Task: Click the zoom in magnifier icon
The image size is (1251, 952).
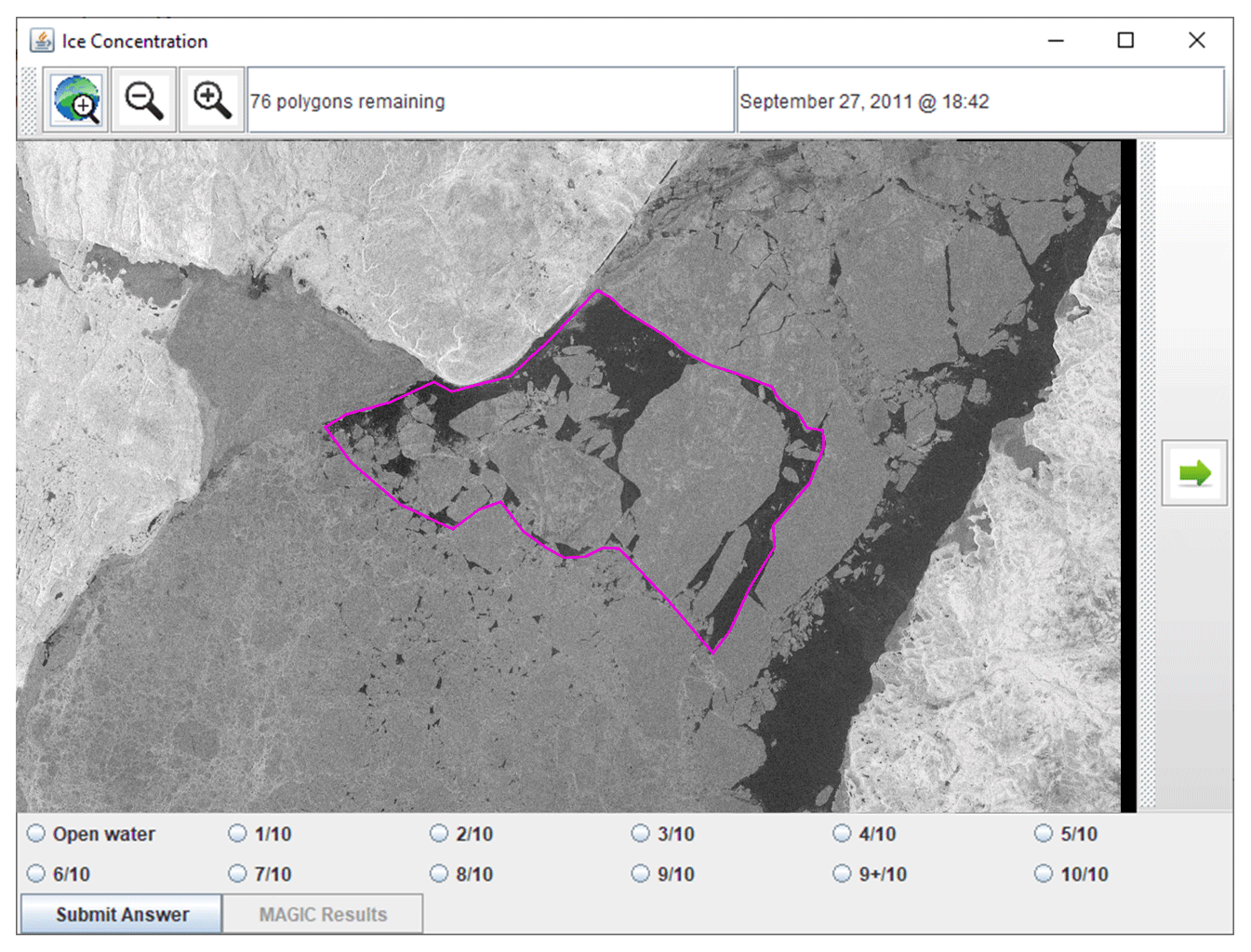Action: click(212, 100)
